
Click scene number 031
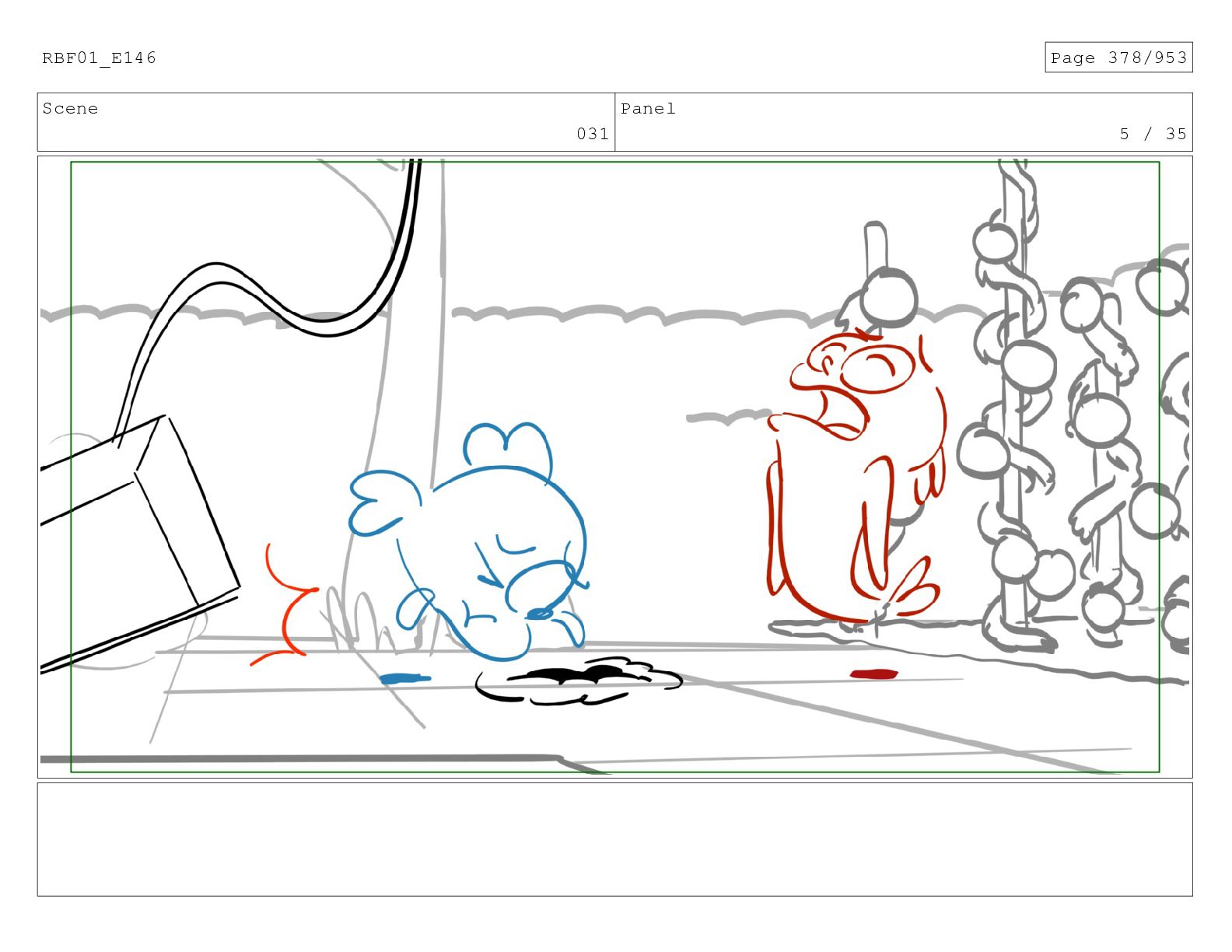point(592,134)
